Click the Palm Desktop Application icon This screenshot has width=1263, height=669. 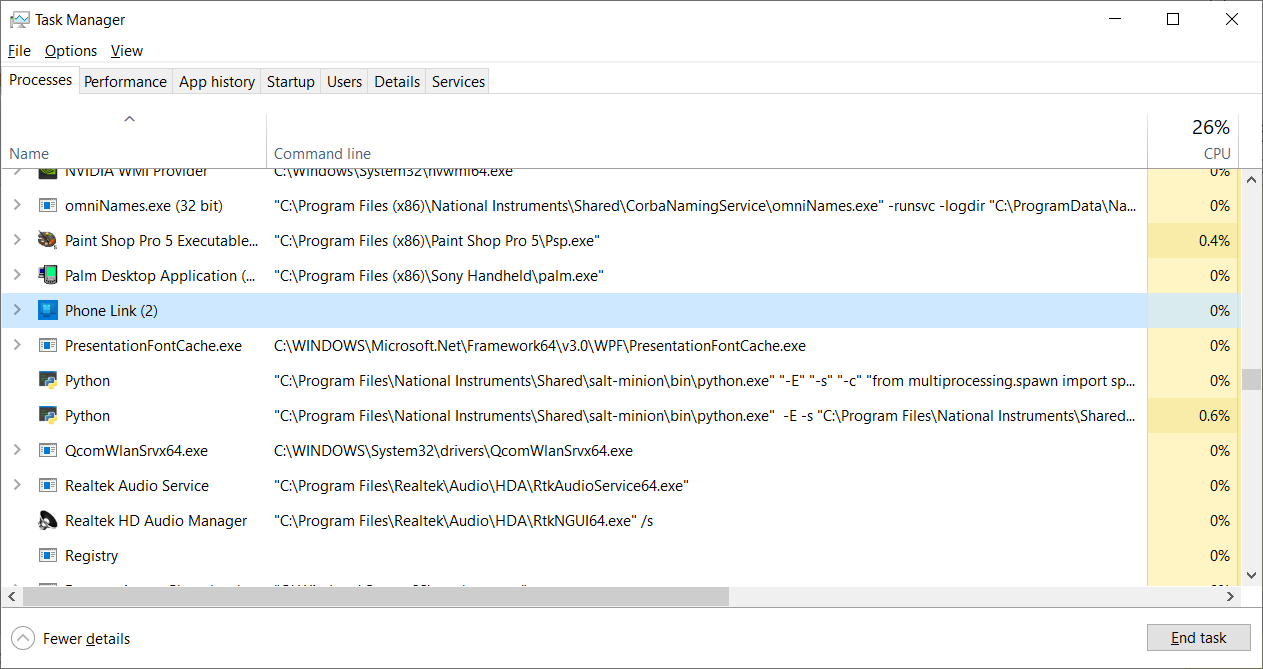pyautogui.click(x=47, y=275)
